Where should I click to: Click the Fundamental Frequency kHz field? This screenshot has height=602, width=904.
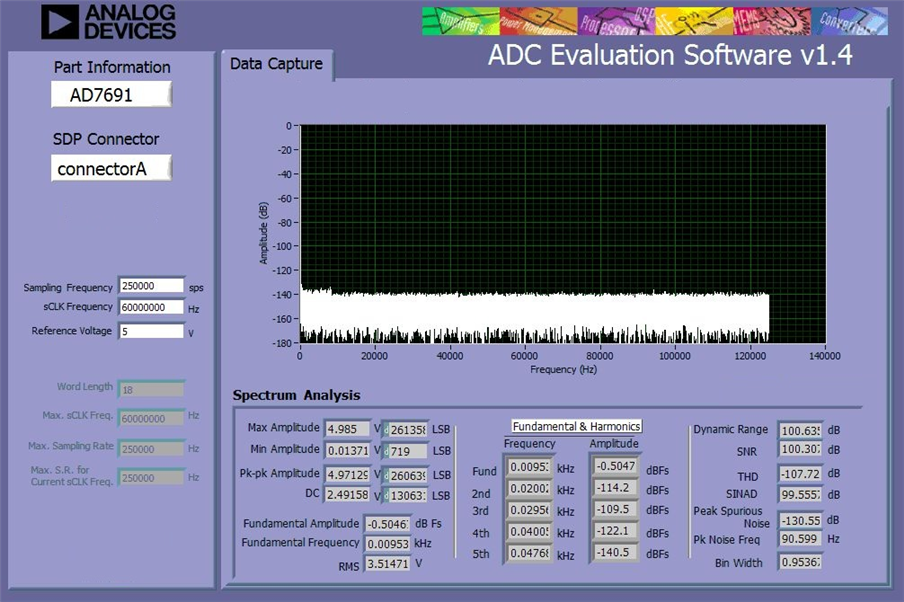(387, 544)
